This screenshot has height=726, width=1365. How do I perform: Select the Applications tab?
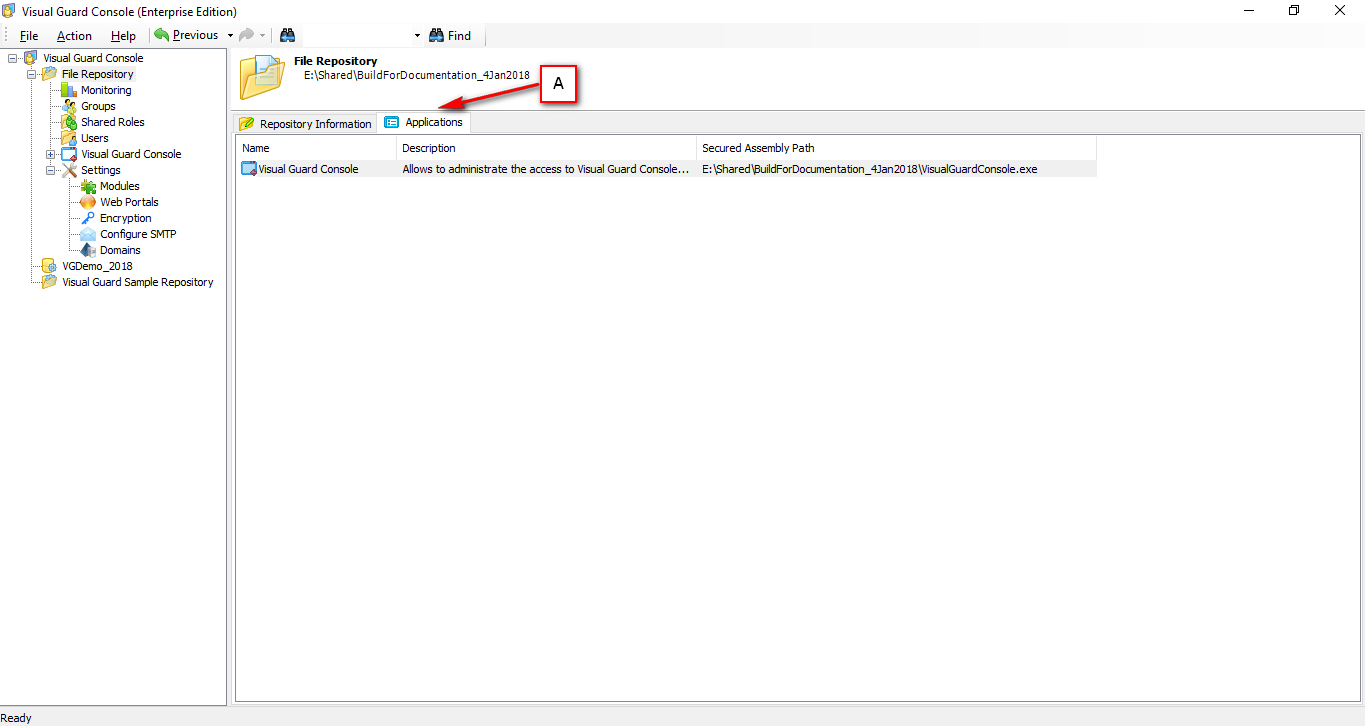click(424, 122)
